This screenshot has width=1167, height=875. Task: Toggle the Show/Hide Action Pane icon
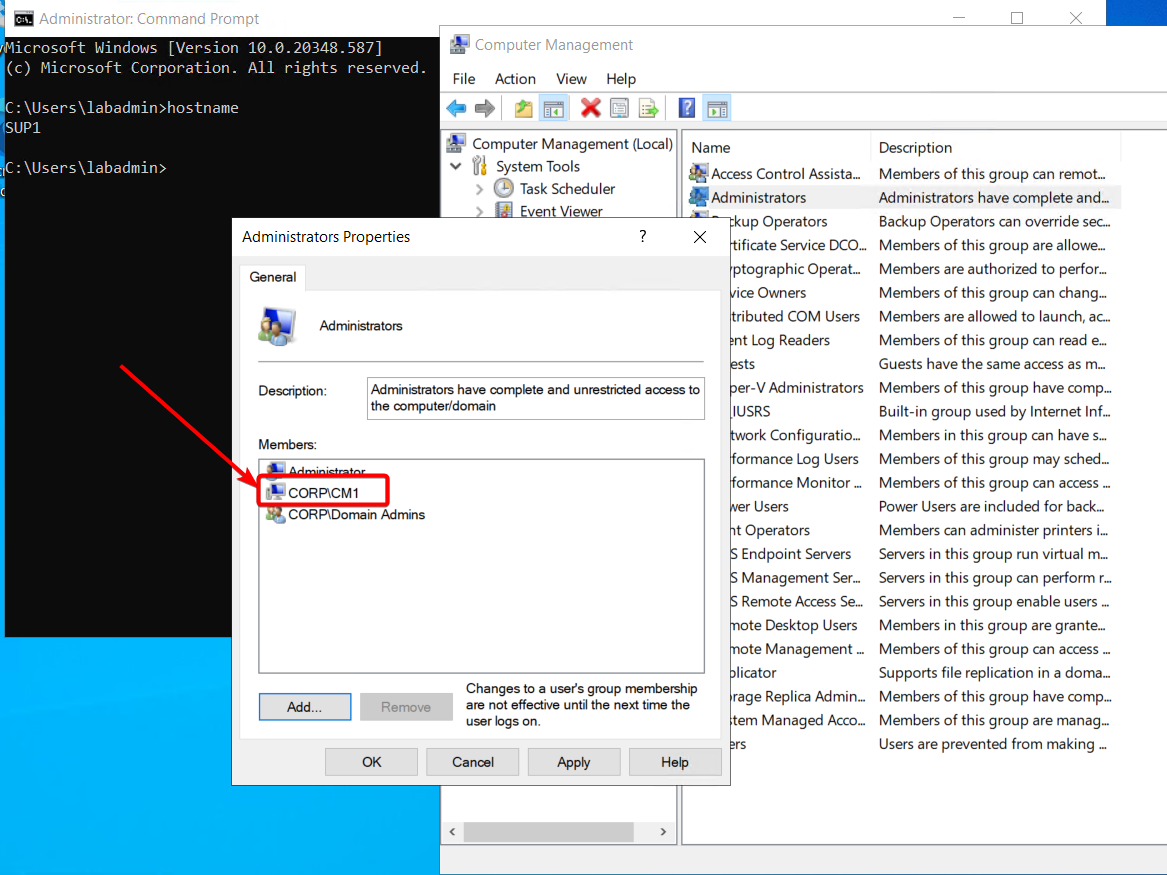[x=717, y=109]
